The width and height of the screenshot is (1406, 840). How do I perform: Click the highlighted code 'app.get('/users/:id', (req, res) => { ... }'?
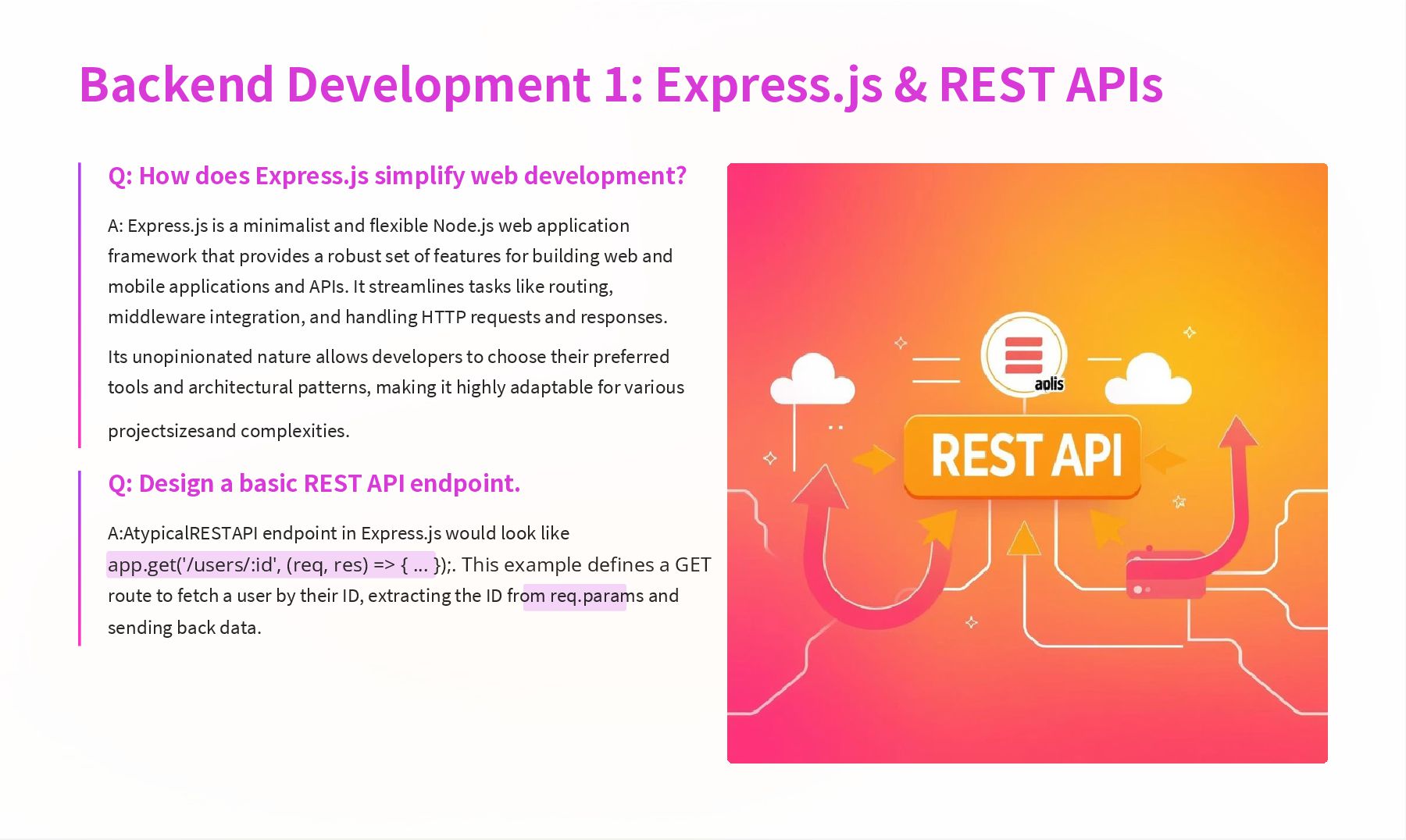[x=272, y=564]
